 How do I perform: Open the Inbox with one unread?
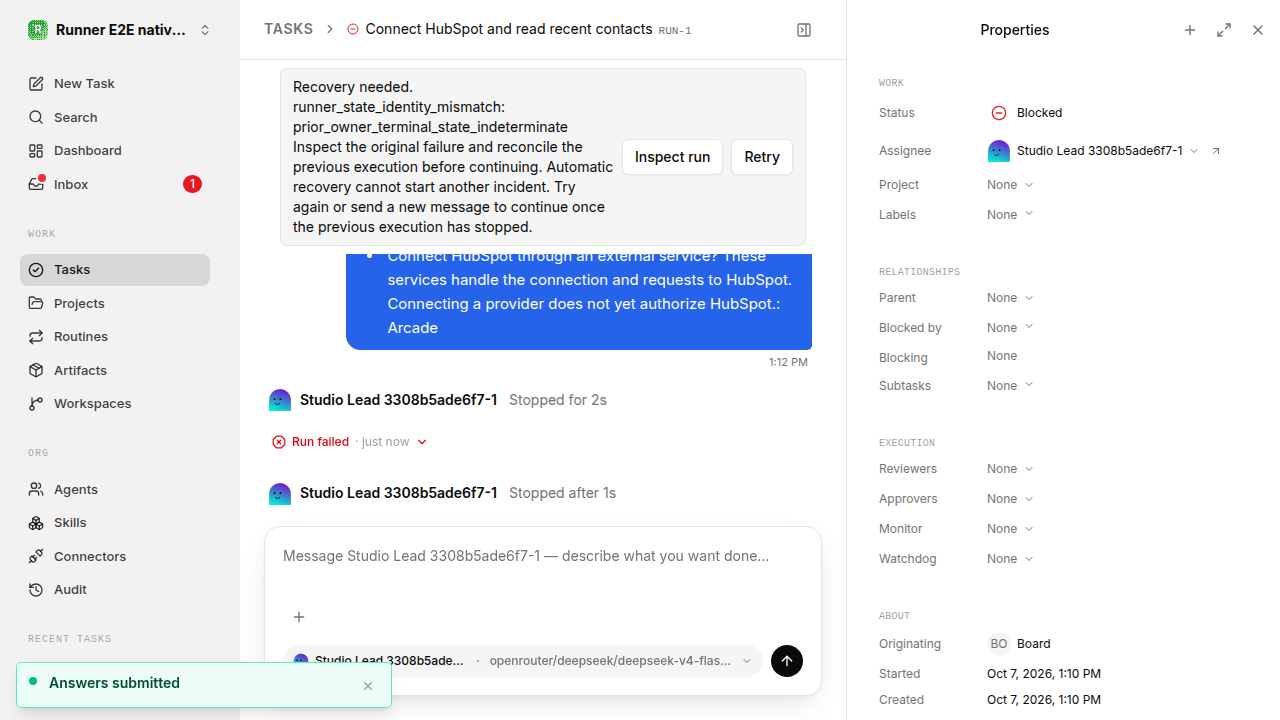pyautogui.click(x=115, y=184)
